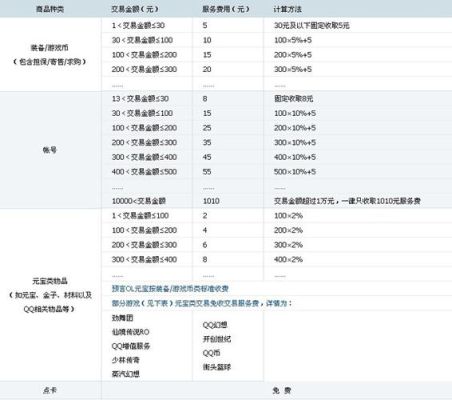Select the '200×10%+5' formula cell
The image size is (452, 400).
295,128
